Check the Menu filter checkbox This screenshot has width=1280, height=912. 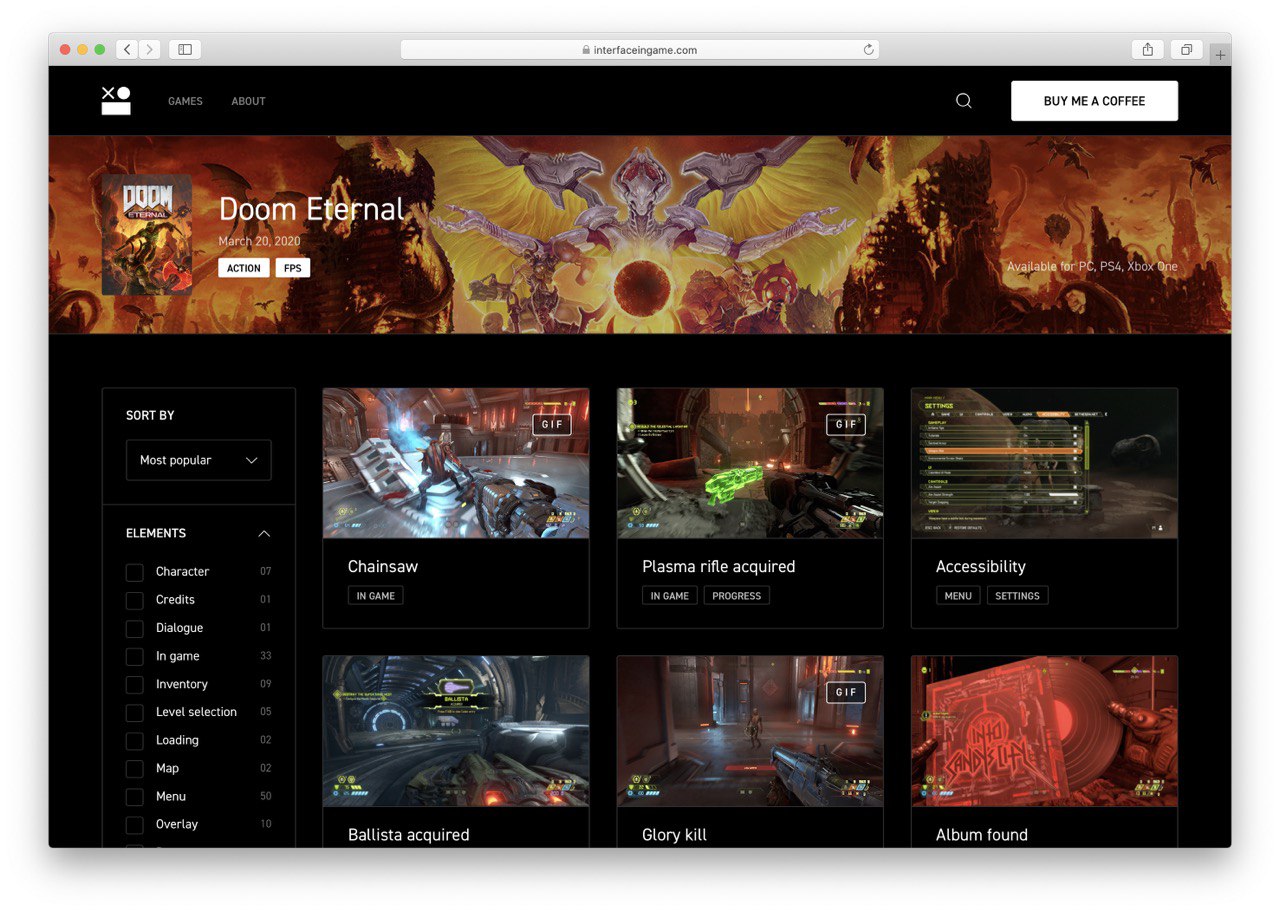pos(134,796)
